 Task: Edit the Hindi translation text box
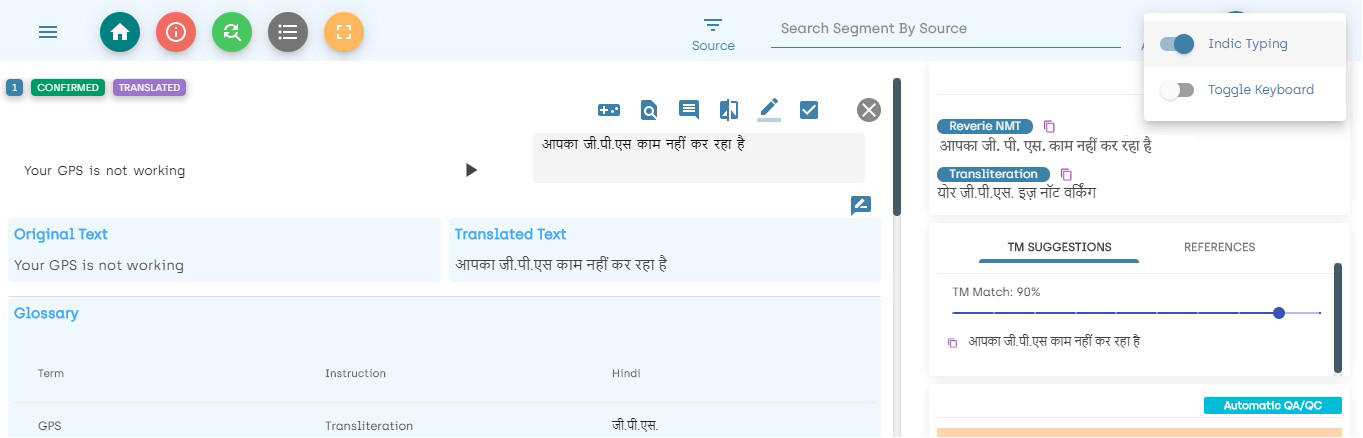coord(699,157)
